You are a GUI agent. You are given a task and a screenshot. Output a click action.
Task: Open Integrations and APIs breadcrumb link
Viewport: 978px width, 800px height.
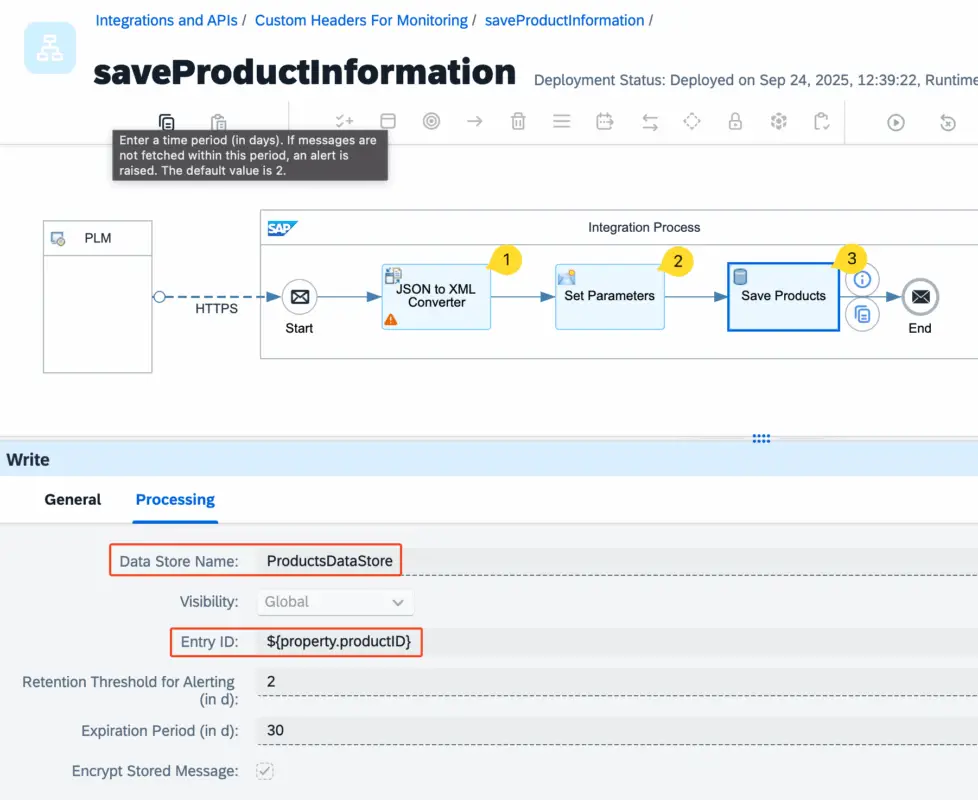tap(166, 20)
